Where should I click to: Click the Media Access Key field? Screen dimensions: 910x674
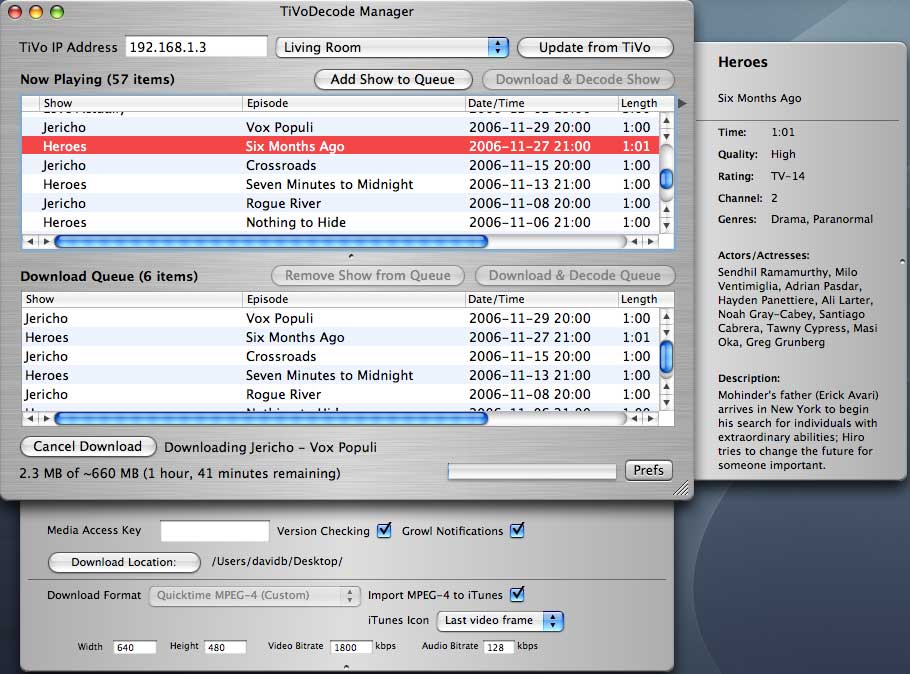point(215,531)
